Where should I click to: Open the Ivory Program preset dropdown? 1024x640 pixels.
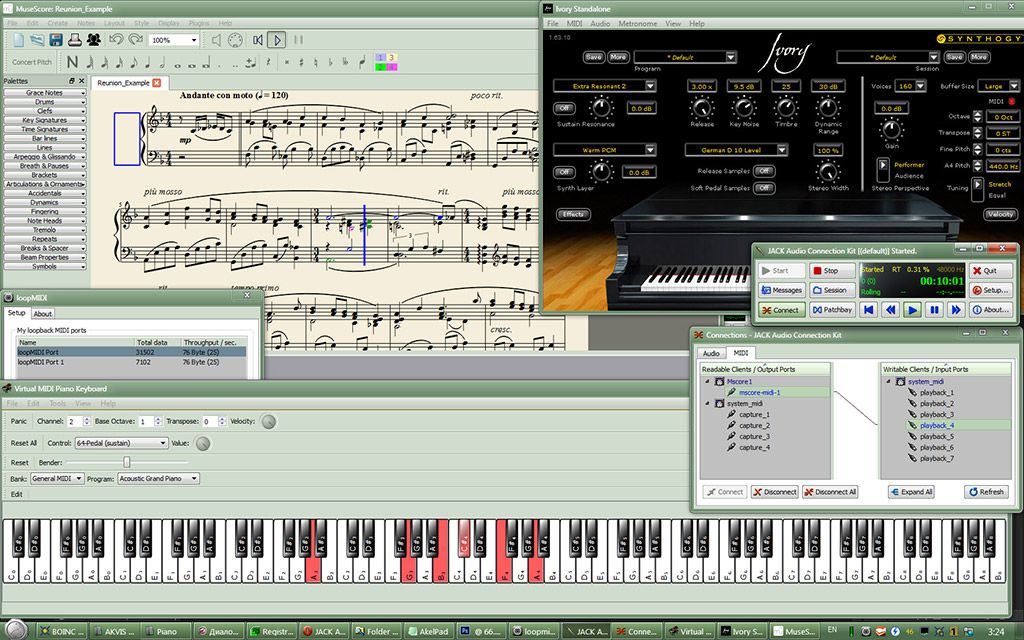coord(685,57)
